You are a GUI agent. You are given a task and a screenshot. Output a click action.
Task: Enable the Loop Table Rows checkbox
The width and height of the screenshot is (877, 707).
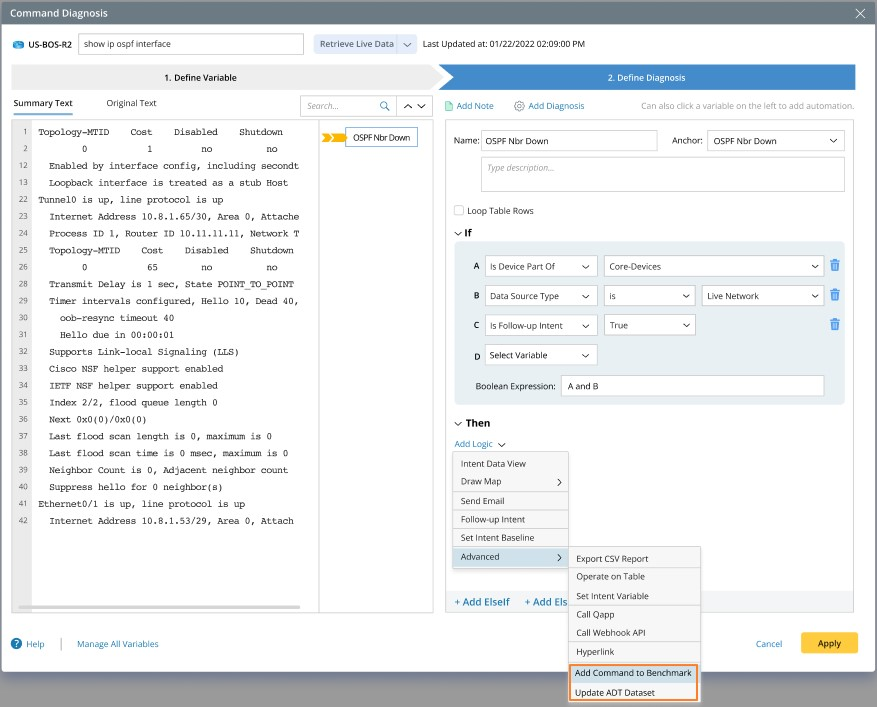pyautogui.click(x=459, y=211)
